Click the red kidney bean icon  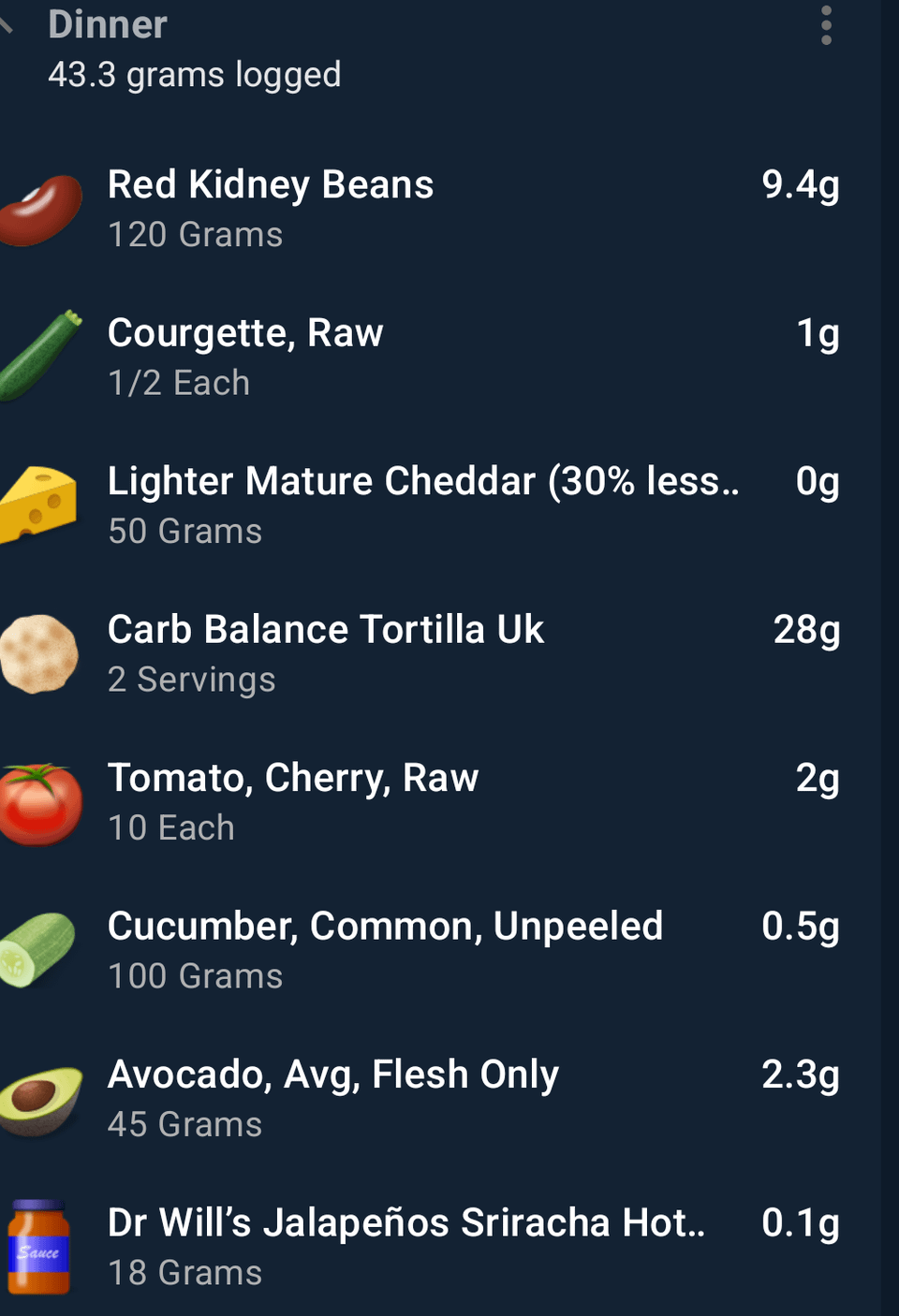[x=41, y=210]
